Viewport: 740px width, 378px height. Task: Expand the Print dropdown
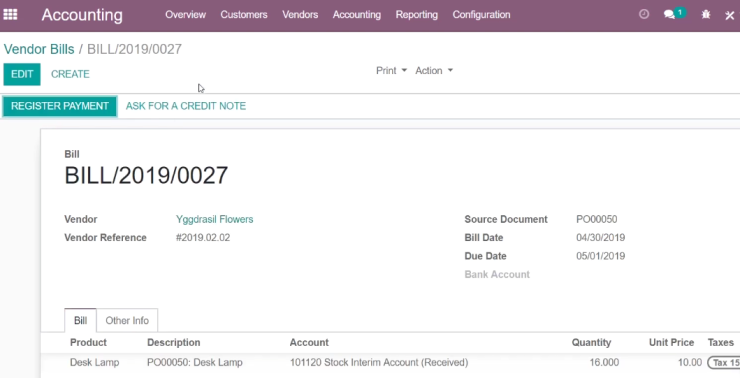[391, 71]
